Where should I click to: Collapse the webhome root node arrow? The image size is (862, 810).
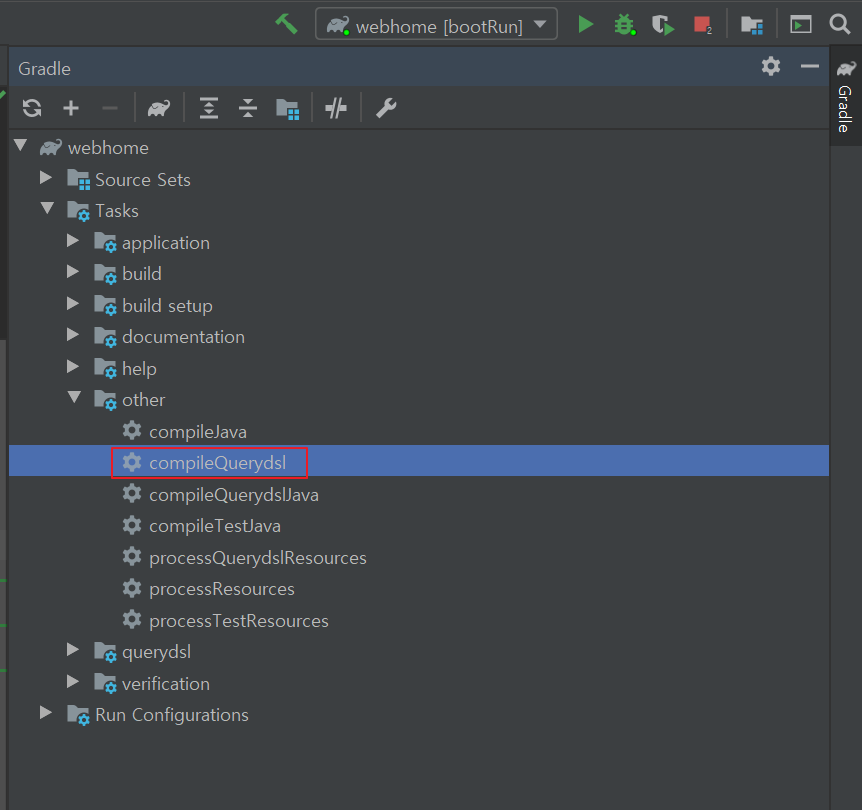pos(21,146)
